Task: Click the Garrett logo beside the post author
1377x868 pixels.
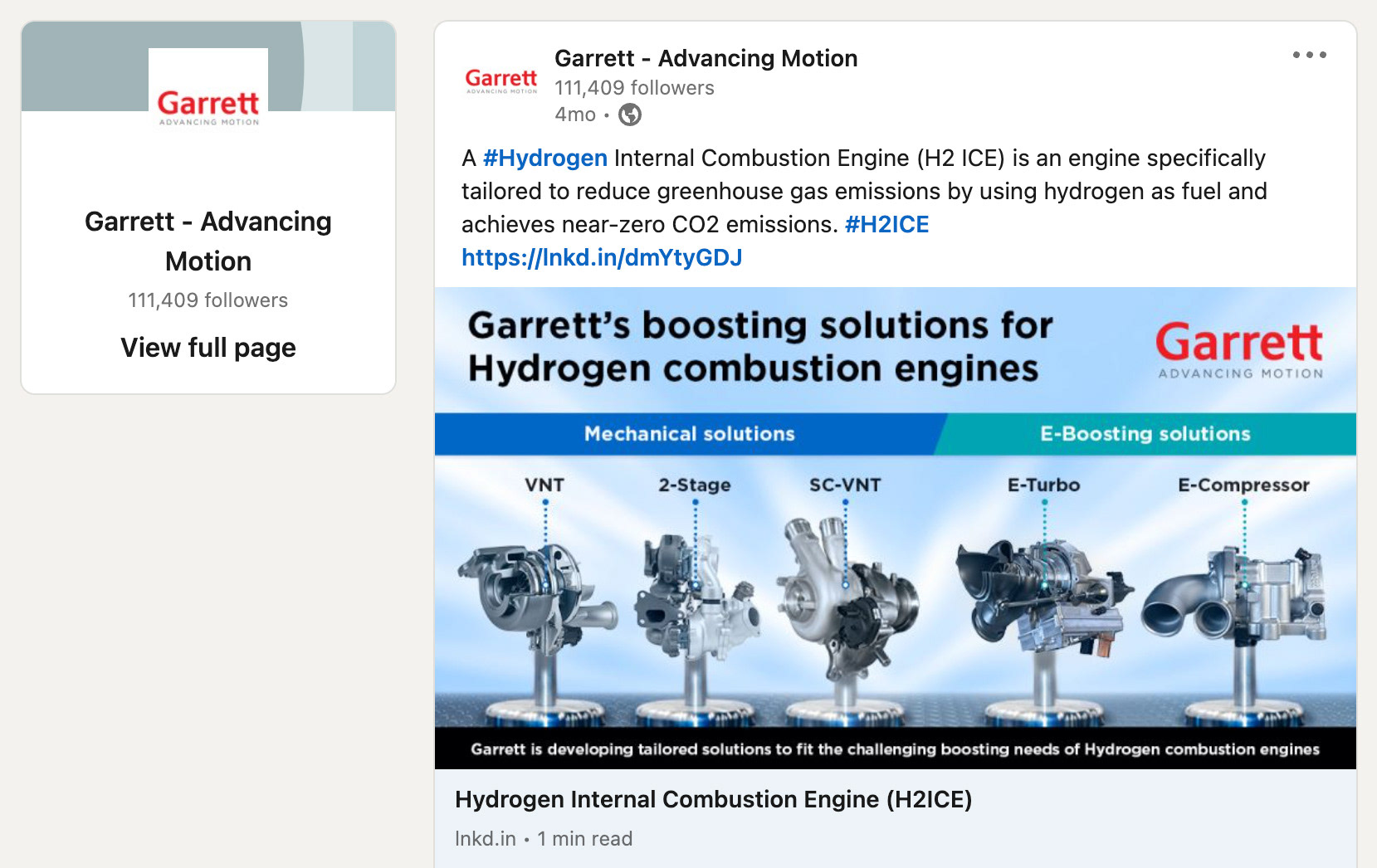Action: point(501,80)
